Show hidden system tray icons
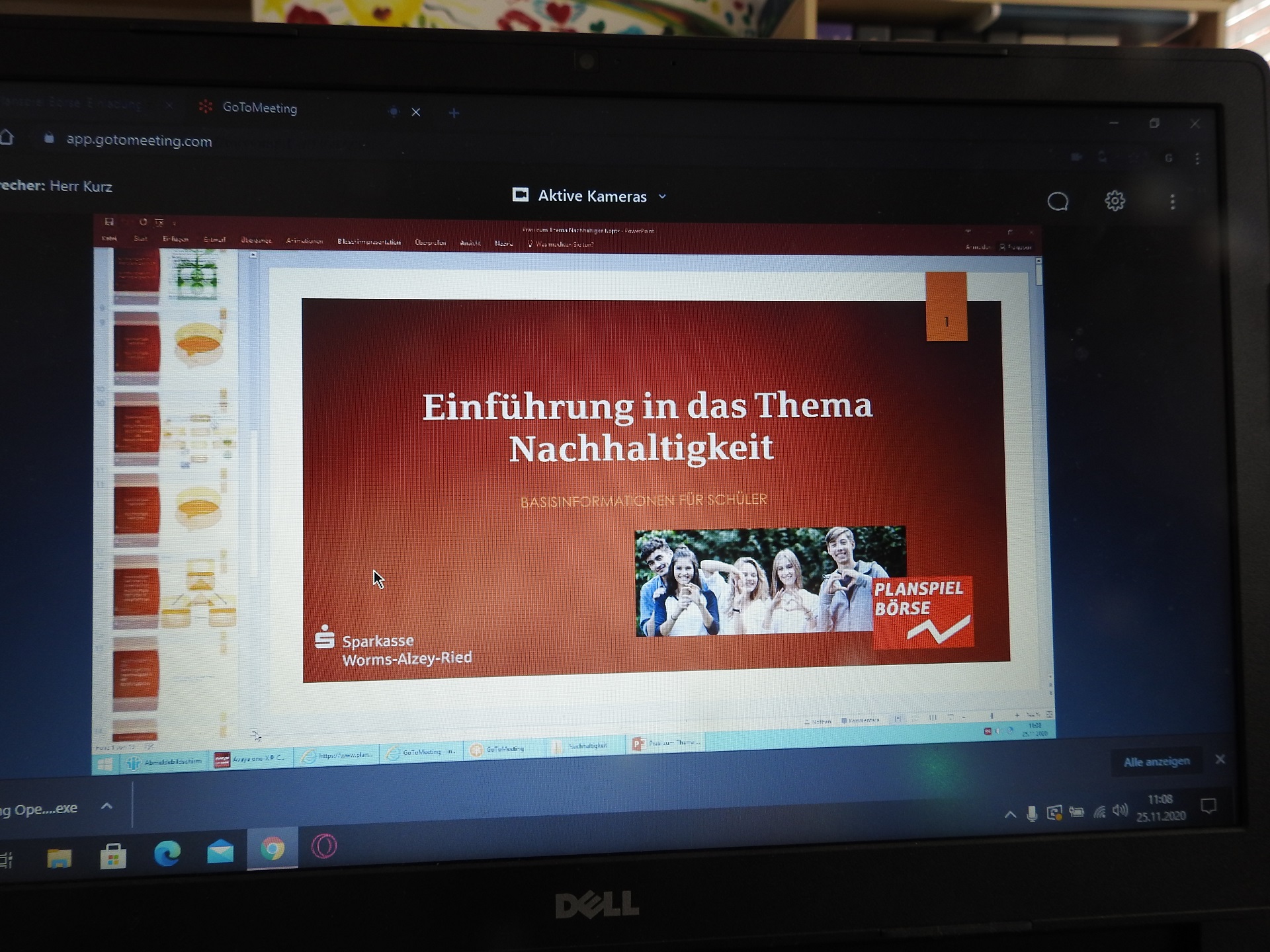The width and height of the screenshot is (1270, 952). (x=1010, y=814)
